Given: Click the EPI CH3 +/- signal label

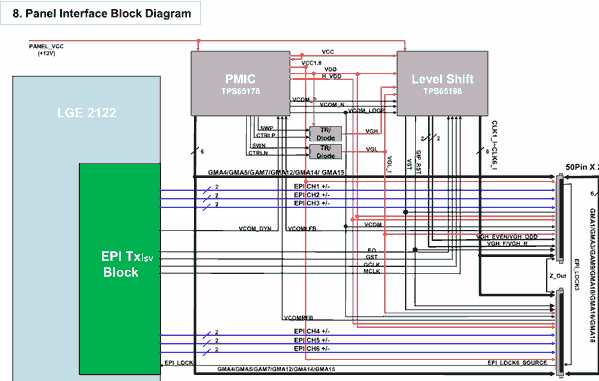Looking at the screenshot, I should pos(312,203).
